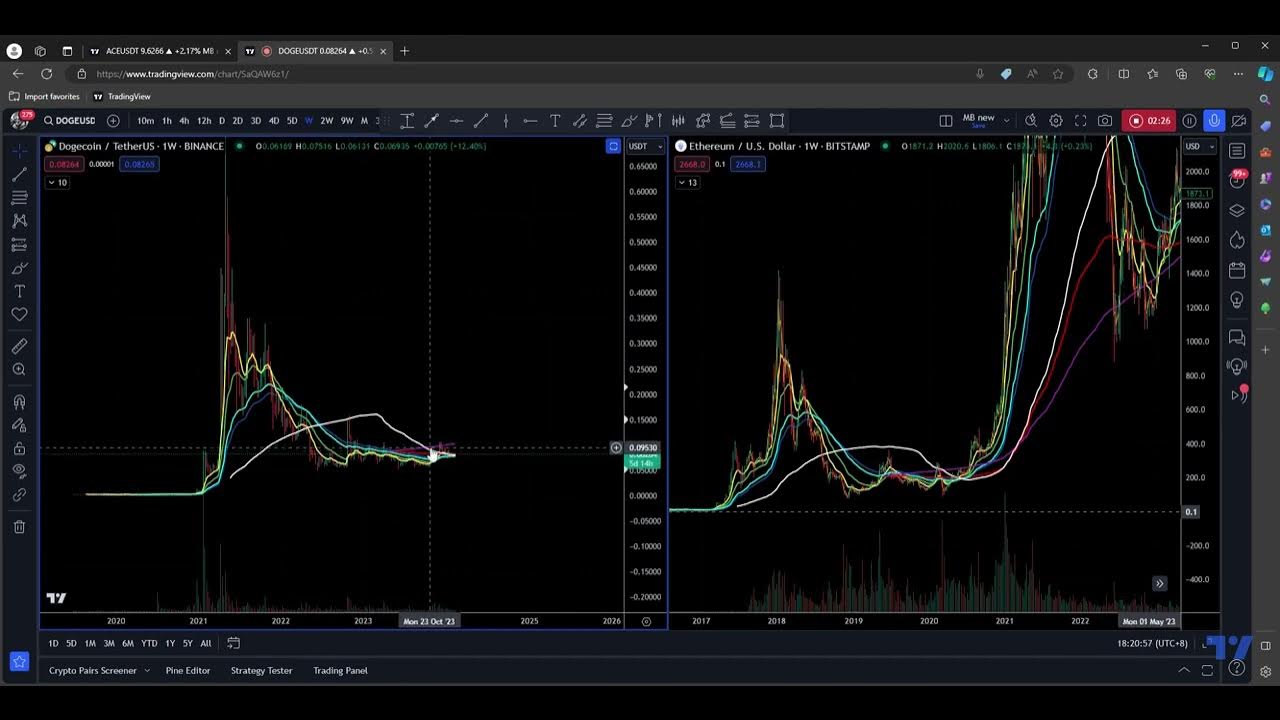Click the add symbol plus button

click(x=113, y=121)
